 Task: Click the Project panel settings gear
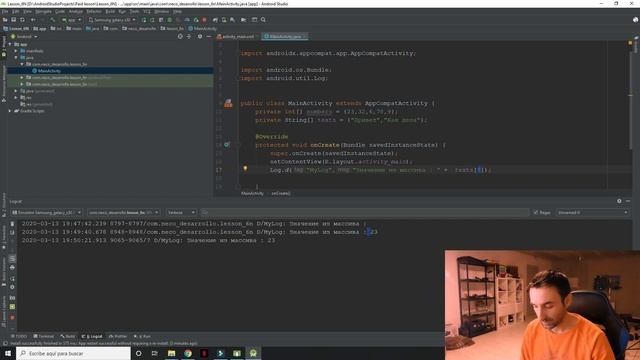pos(200,36)
